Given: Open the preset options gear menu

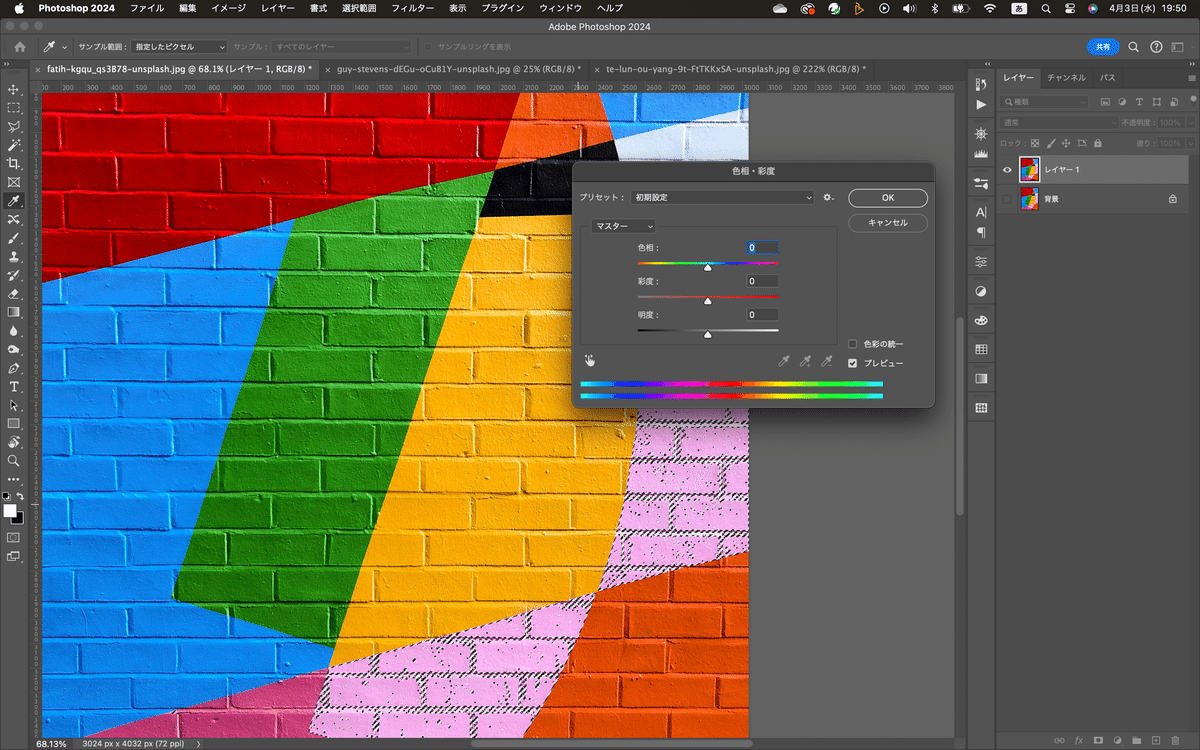Looking at the screenshot, I should tap(828, 198).
